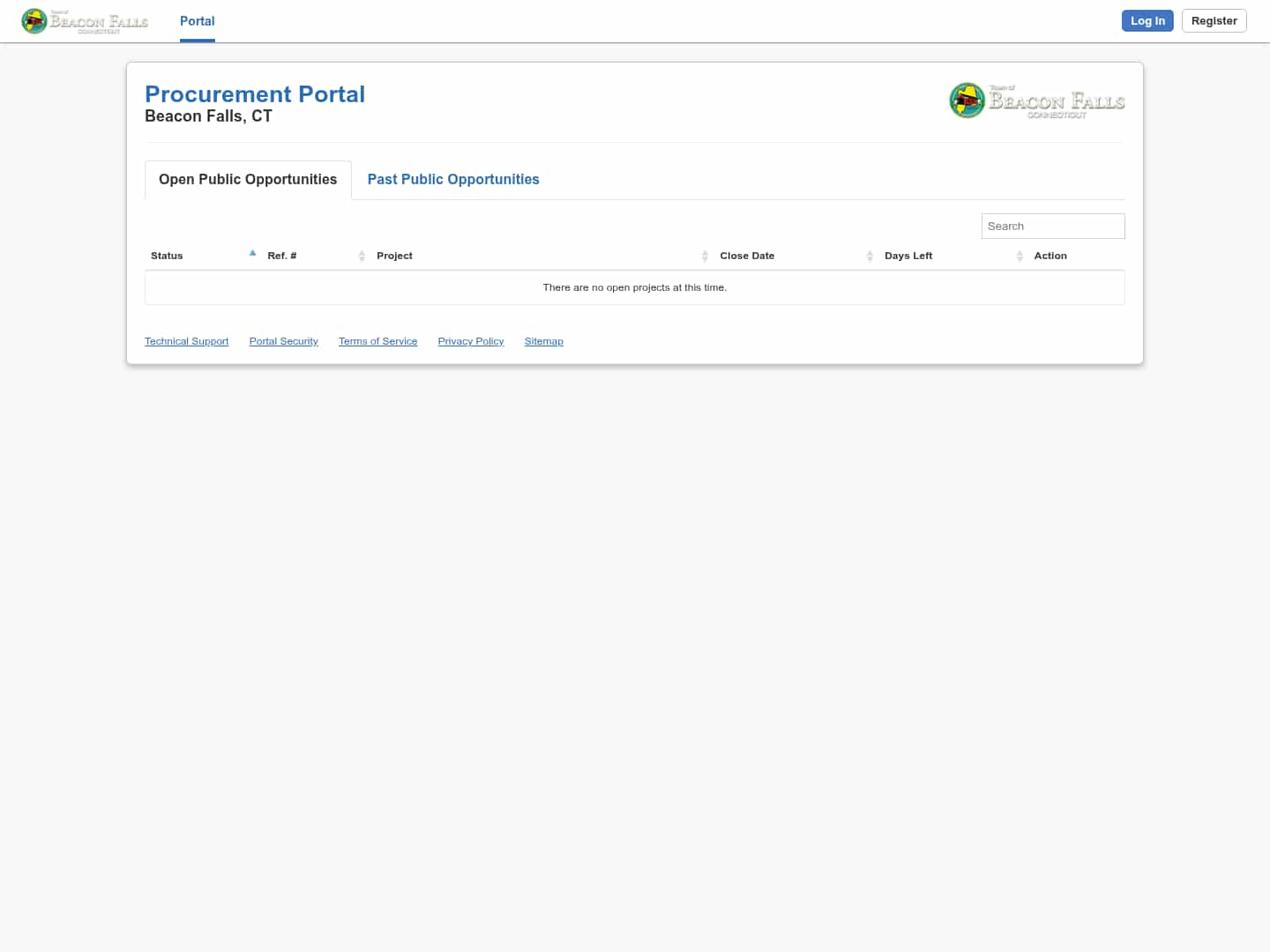Image resolution: width=1270 pixels, height=952 pixels.
Task: Click inside the Search field
Action: [x=1052, y=226]
